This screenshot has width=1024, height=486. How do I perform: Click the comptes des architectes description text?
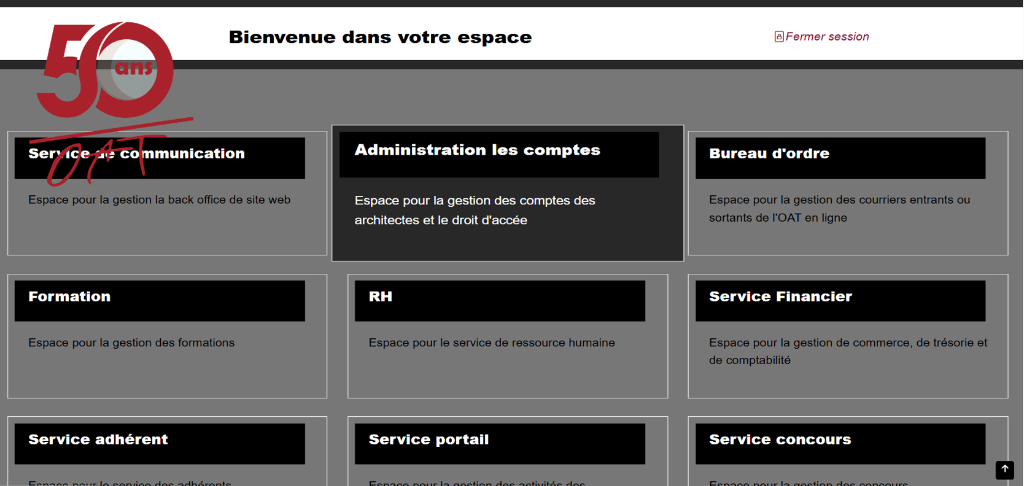(x=474, y=210)
